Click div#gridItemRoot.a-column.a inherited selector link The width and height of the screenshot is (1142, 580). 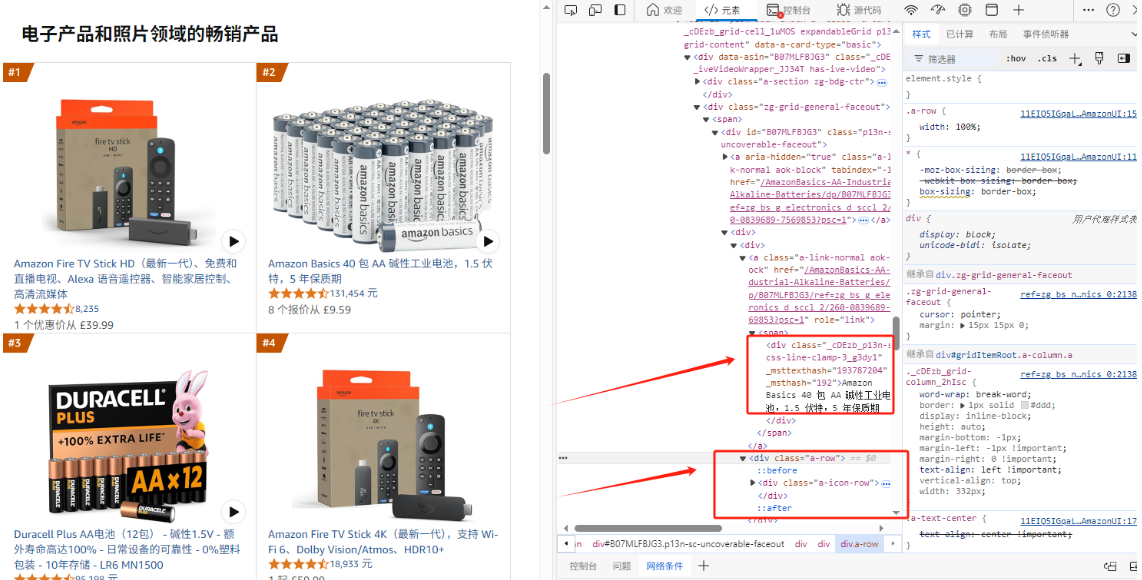(1004, 356)
